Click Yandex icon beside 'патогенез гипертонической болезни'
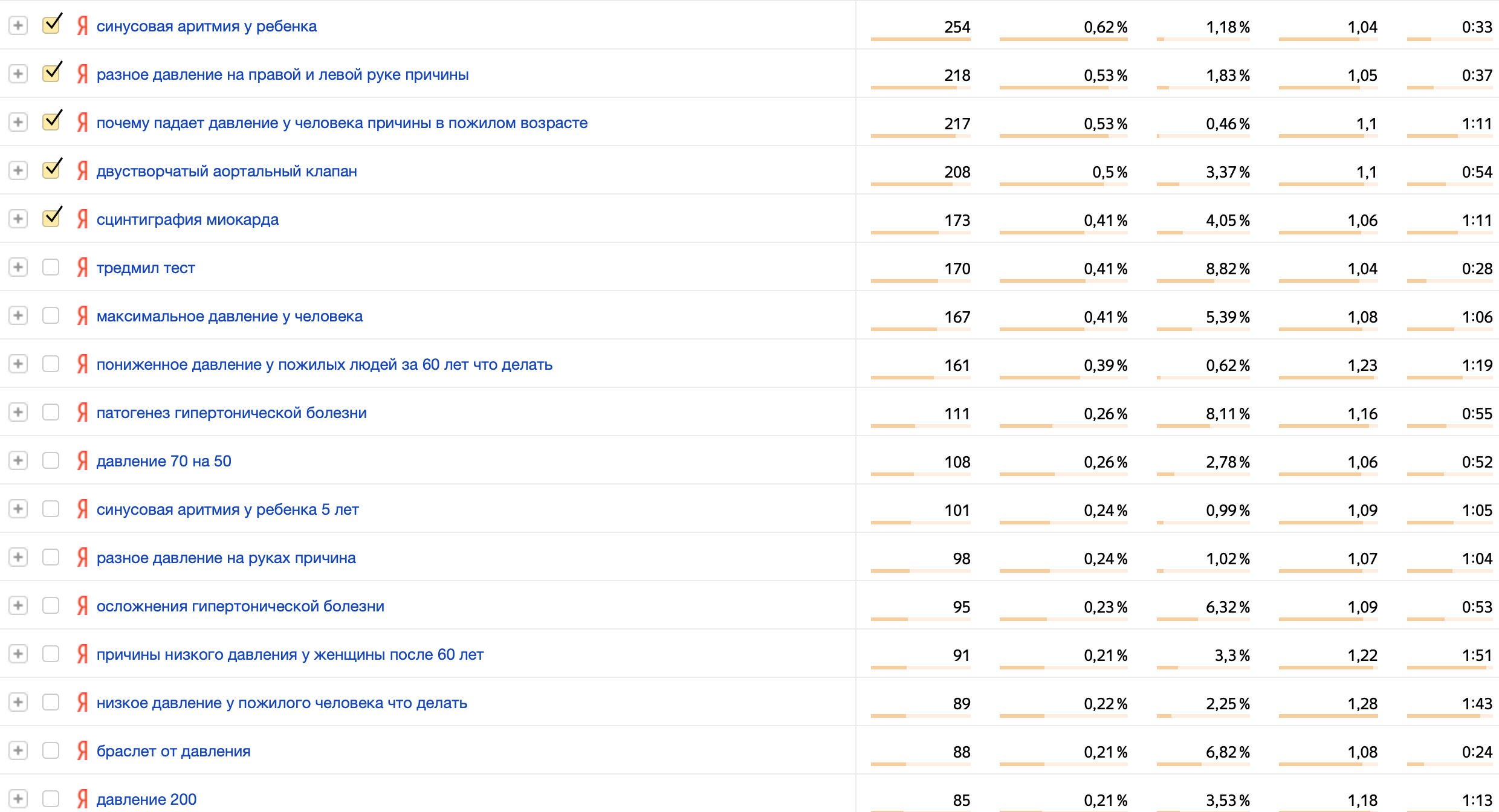Image resolution: width=1499 pixels, height=812 pixels. [x=83, y=412]
